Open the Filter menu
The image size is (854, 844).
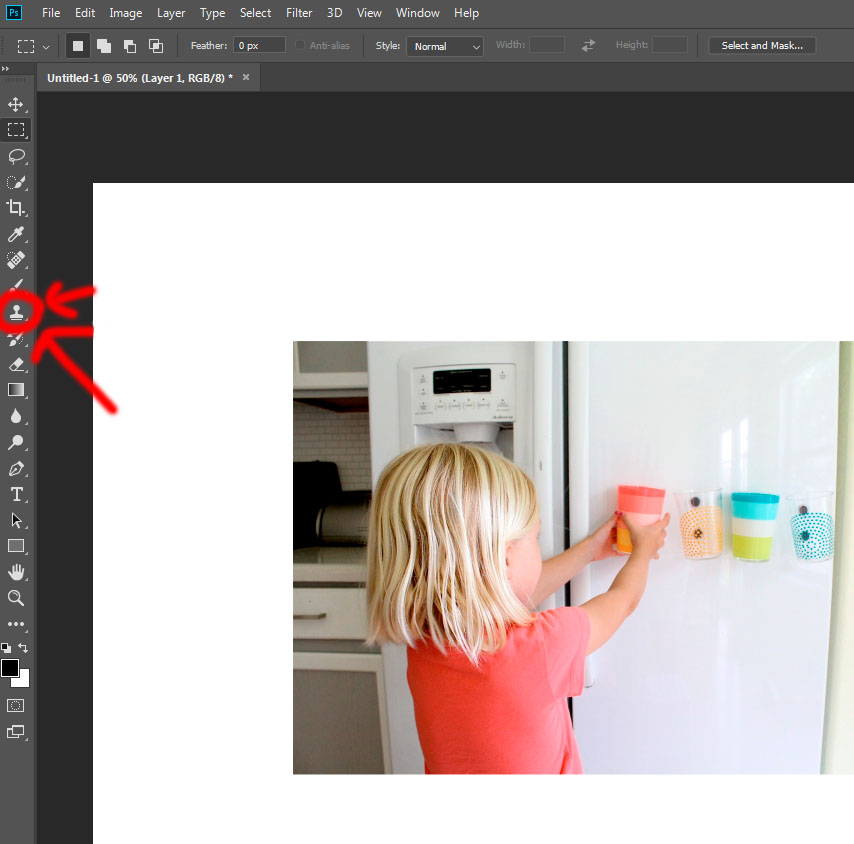click(x=299, y=13)
